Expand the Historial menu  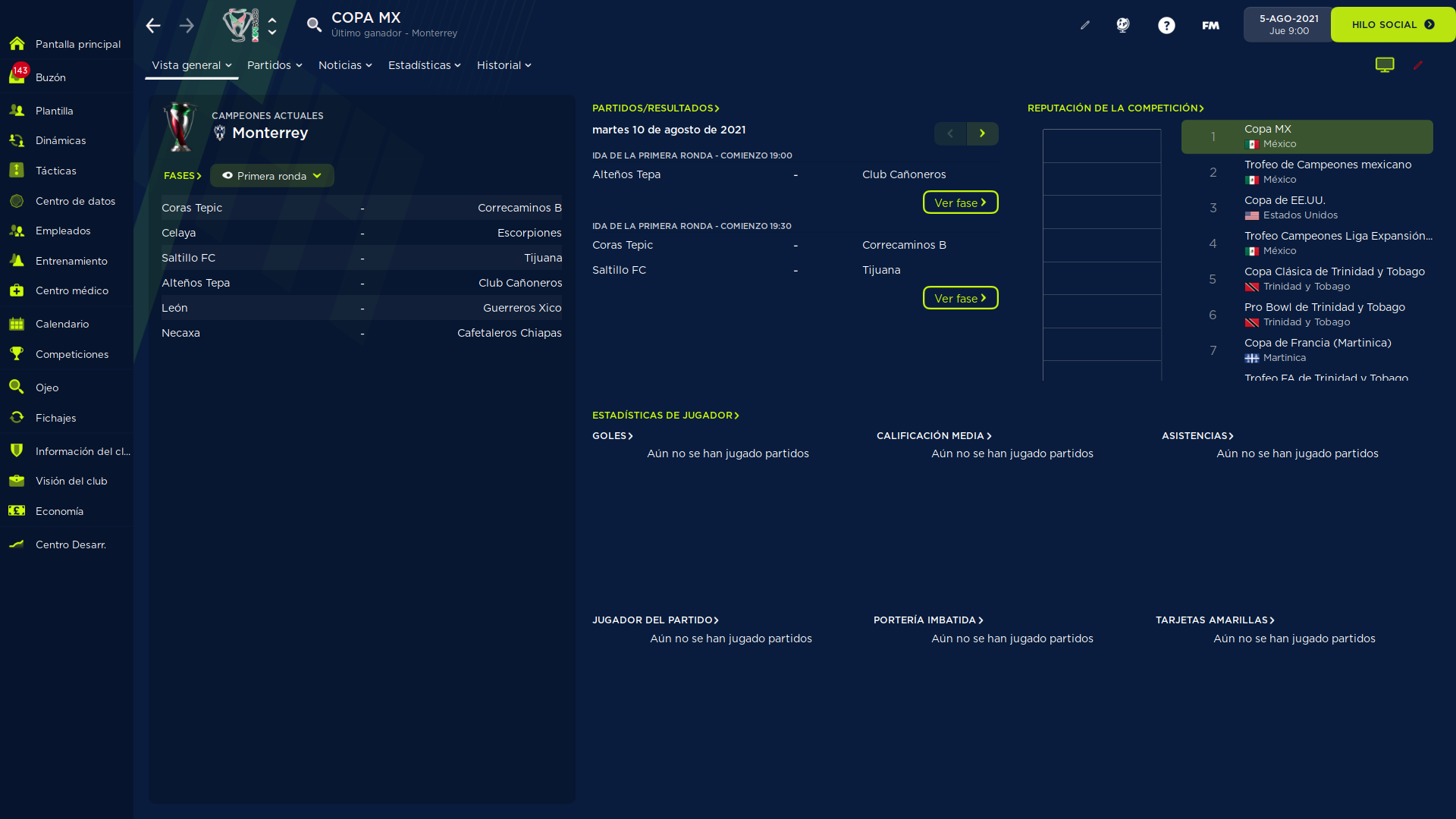504,65
